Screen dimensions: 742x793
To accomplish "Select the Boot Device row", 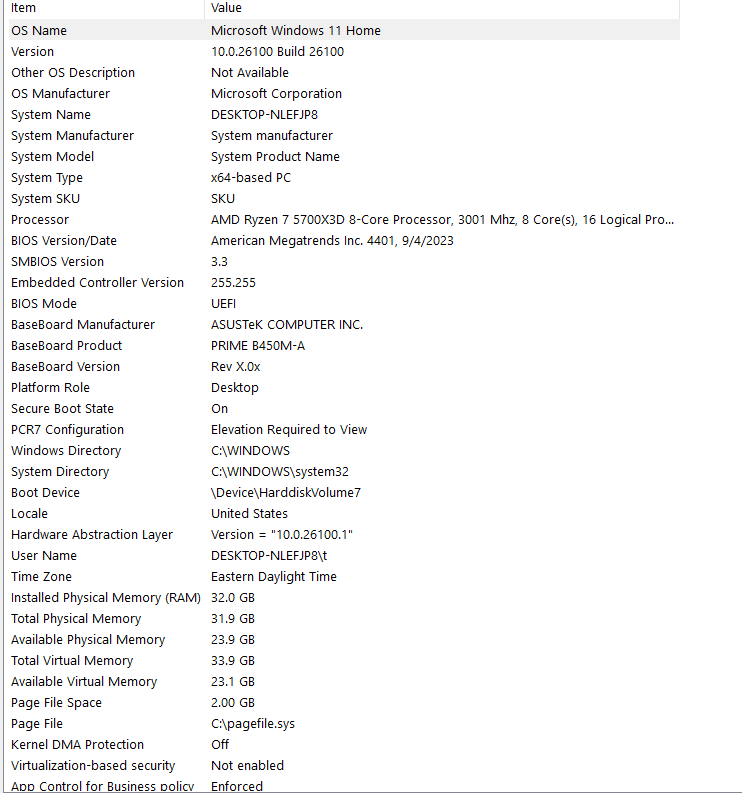I will coord(344,493).
